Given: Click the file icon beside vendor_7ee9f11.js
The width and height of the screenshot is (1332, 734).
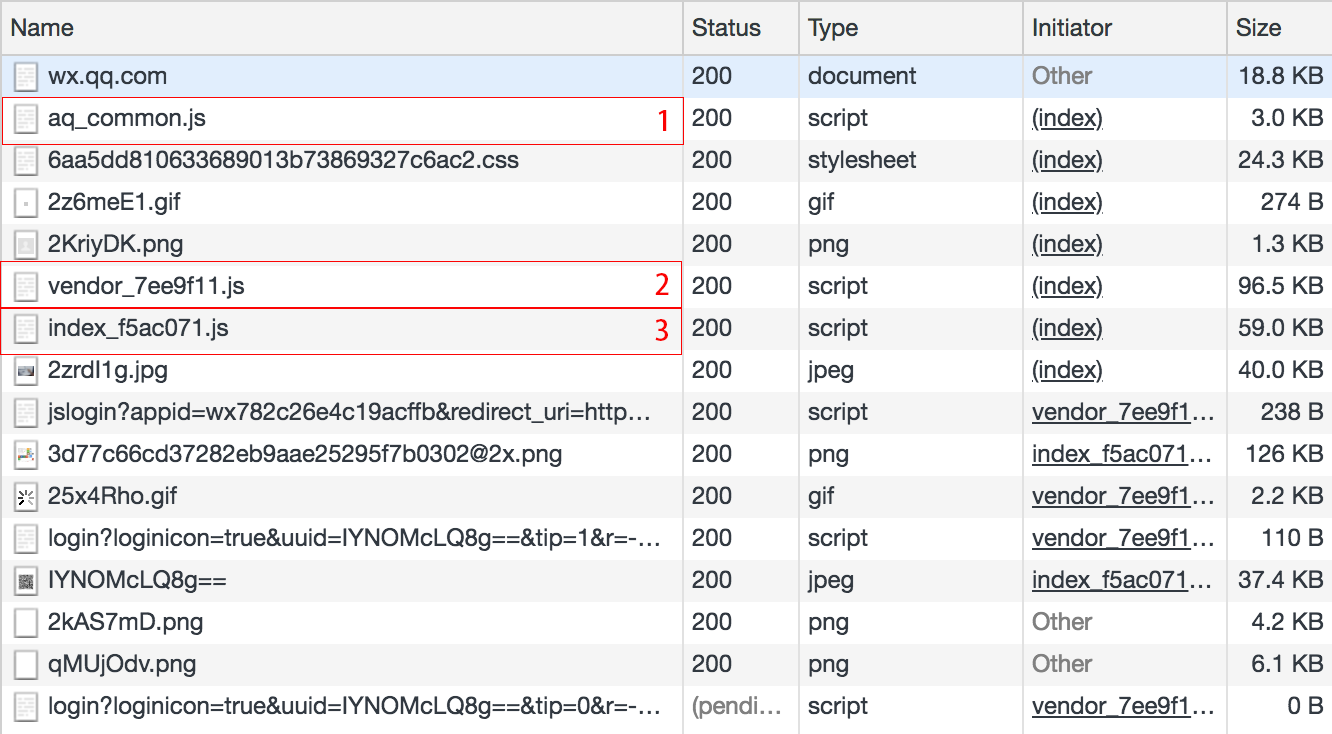Looking at the screenshot, I should coord(26,287).
